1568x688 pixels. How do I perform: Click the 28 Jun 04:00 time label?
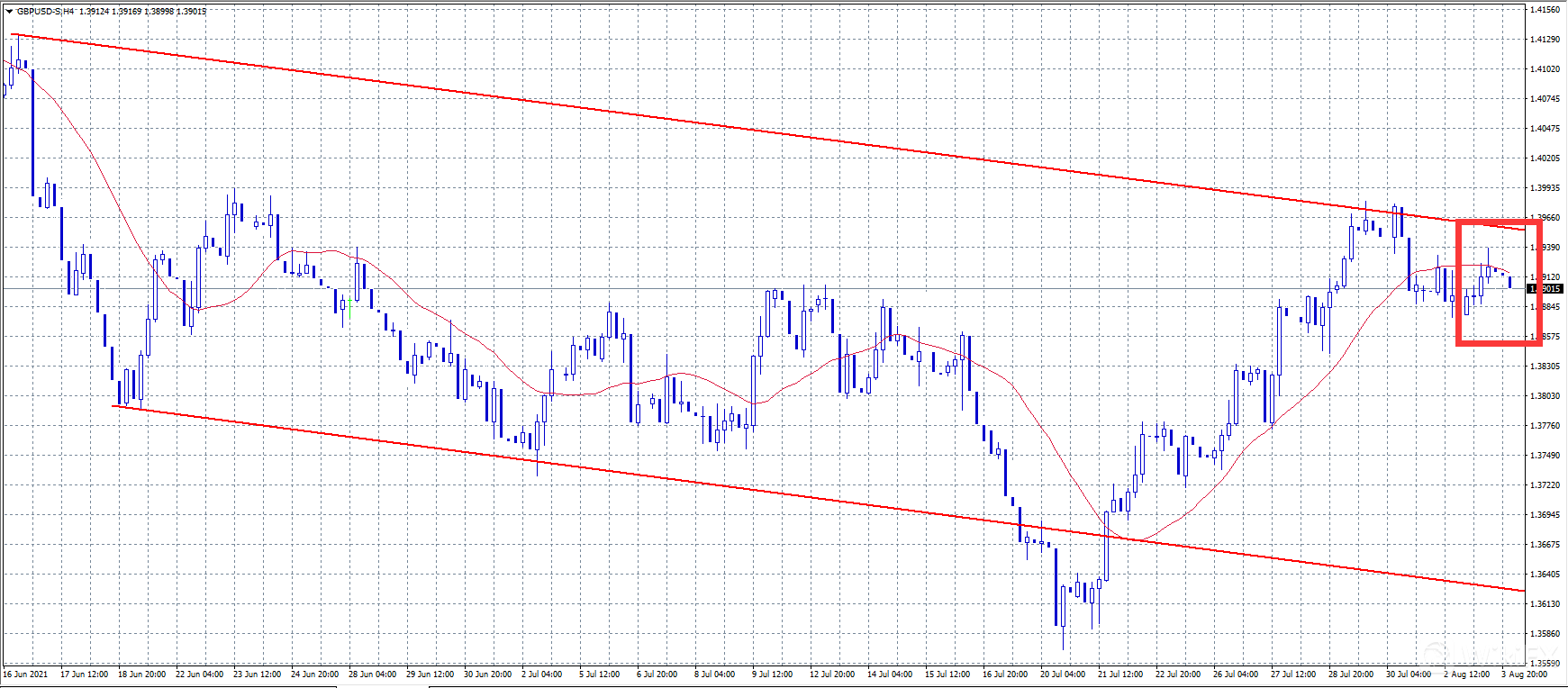click(x=372, y=674)
